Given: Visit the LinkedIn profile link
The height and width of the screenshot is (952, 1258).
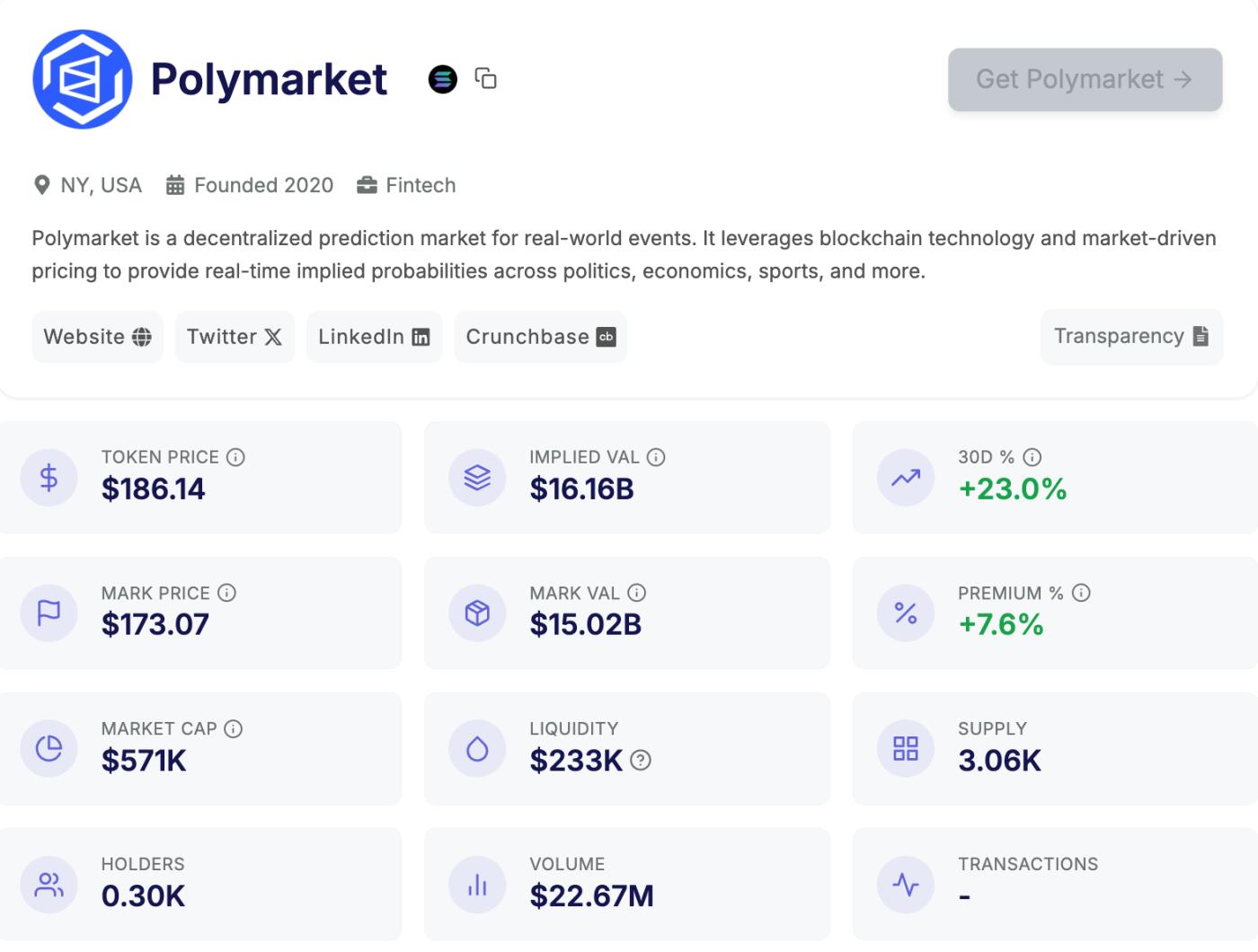Looking at the screenshot, I should pyautogui.click(x=374, y=337).
